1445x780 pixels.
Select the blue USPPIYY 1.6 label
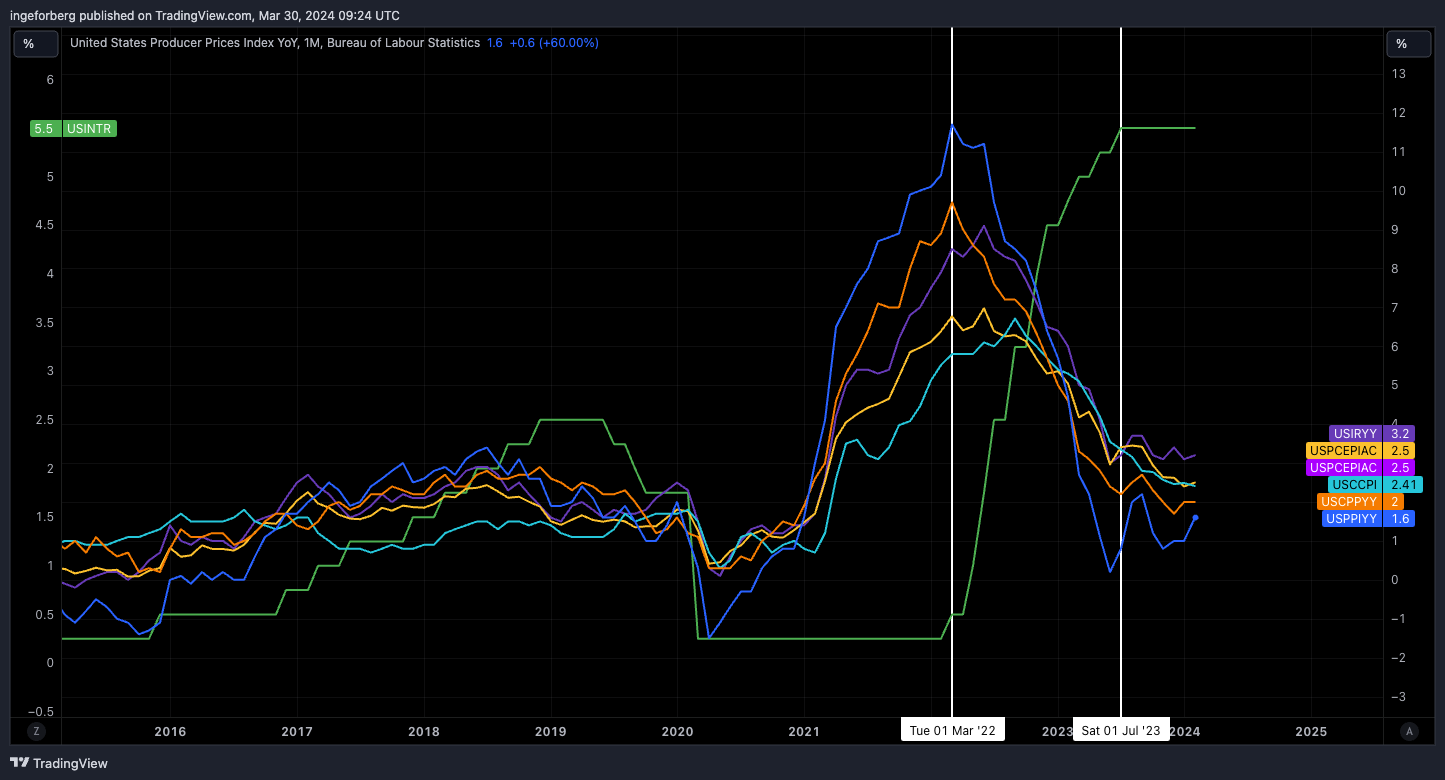point(1367,519)
